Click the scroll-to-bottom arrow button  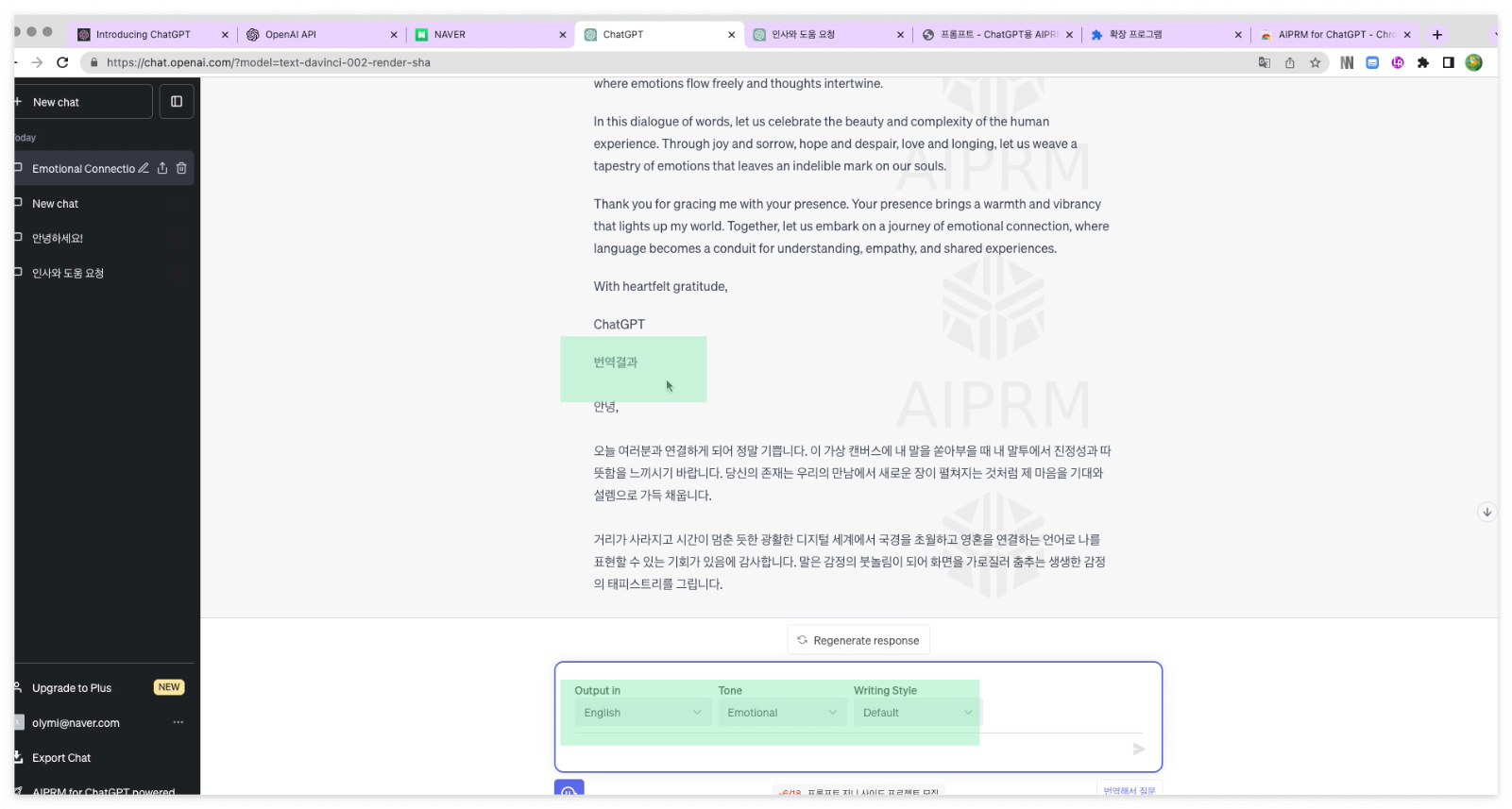coord(1487,512)
